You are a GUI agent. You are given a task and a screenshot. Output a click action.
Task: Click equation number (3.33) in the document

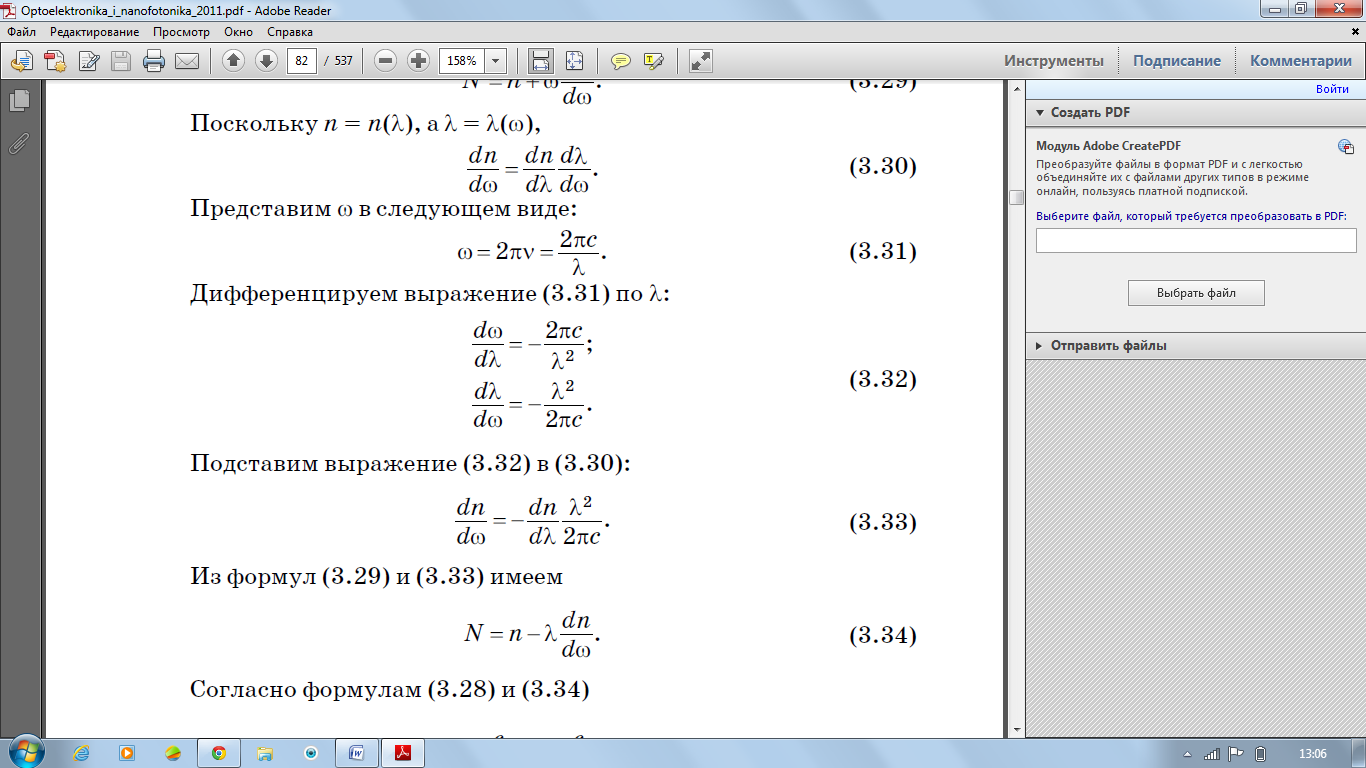[x=882, y=522]
